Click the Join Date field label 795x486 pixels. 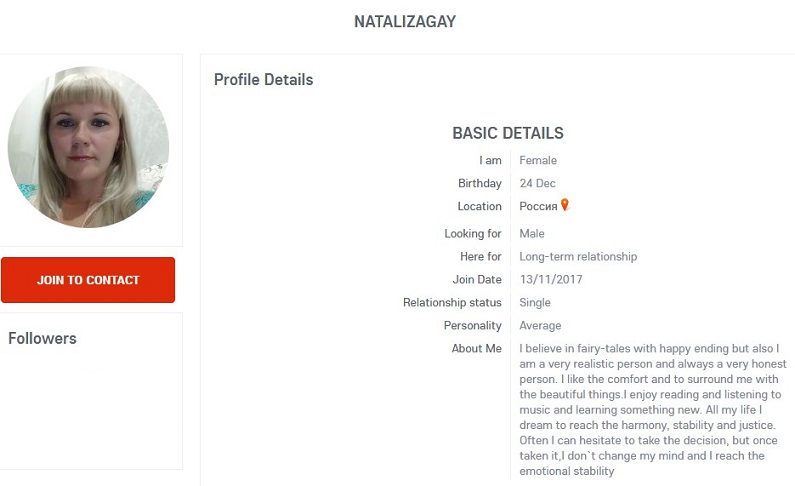coord(477,280)
